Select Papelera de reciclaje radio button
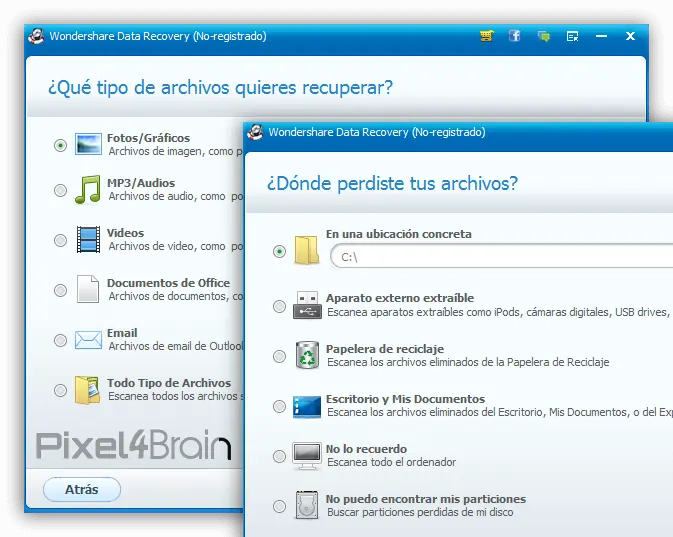This screenshot has height=537, width=673. click(279, 356)
